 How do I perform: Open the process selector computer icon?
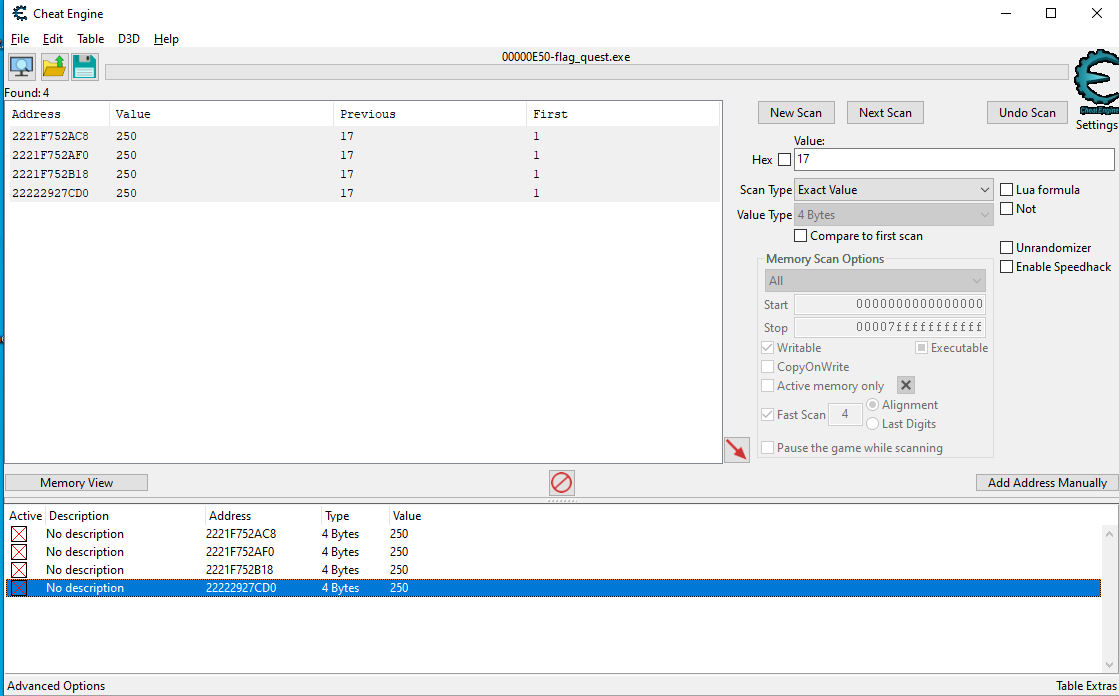[x=22, y=67]
